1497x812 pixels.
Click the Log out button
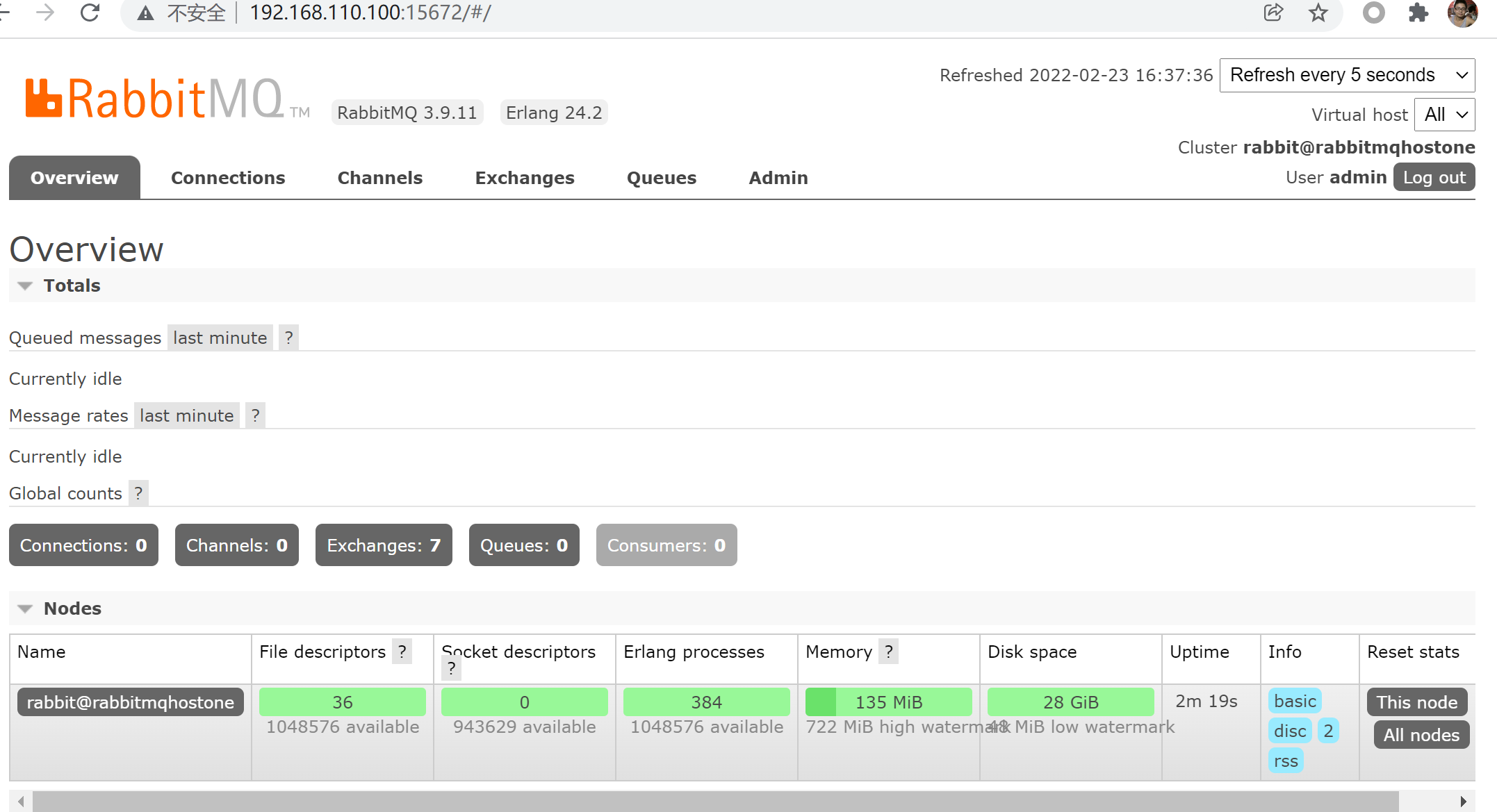[1433, 177]
